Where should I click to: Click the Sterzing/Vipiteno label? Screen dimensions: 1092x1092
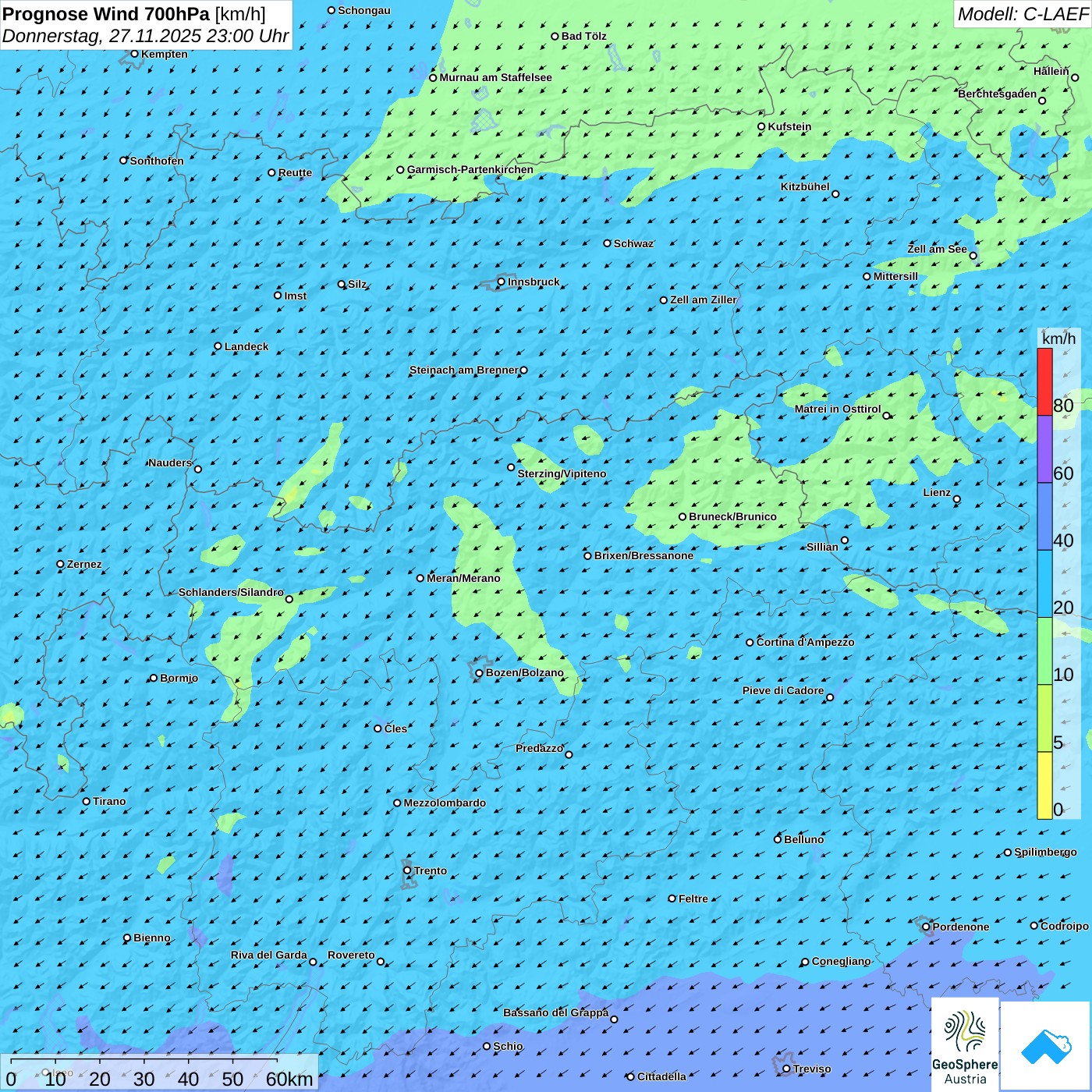tap(562, 473)
